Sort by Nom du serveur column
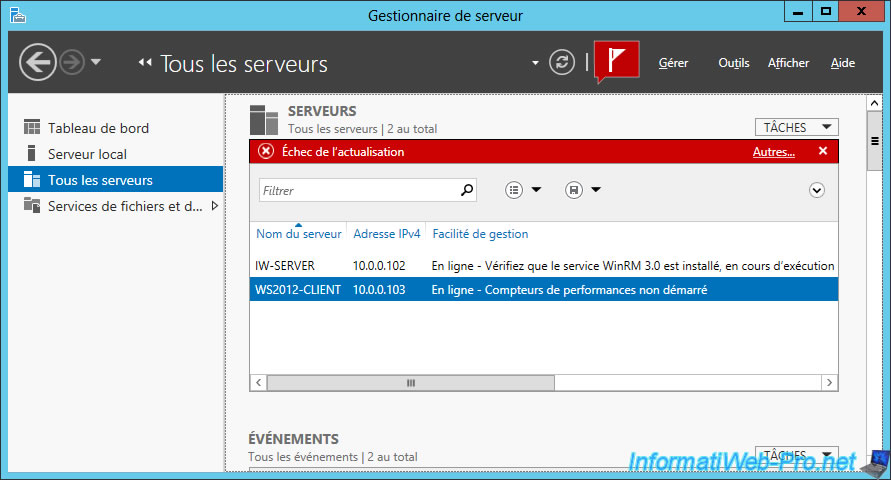The image size is (891, 480). click(299, 233)
